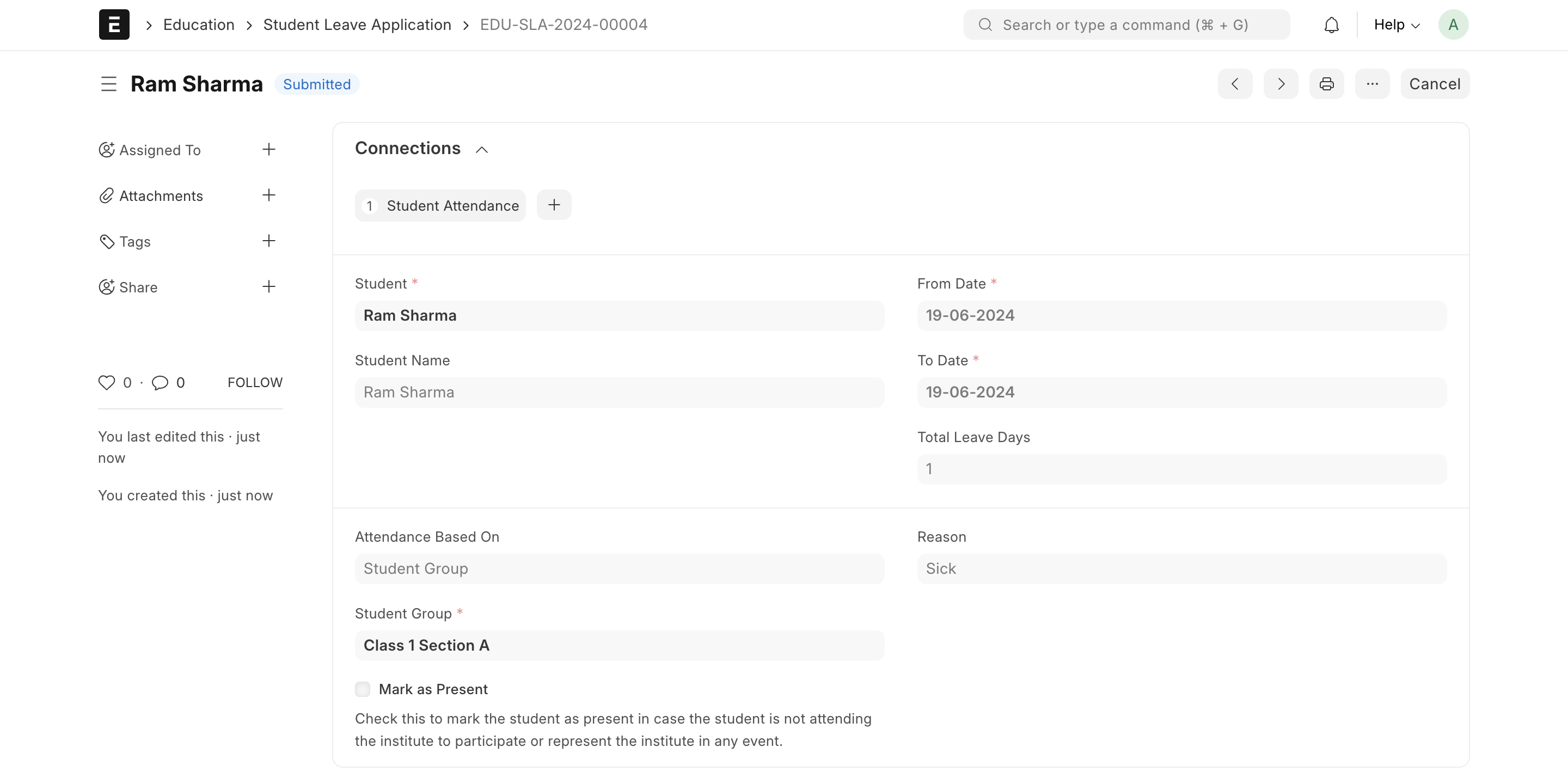Click the Follow toggle button

tap(255, 382)
